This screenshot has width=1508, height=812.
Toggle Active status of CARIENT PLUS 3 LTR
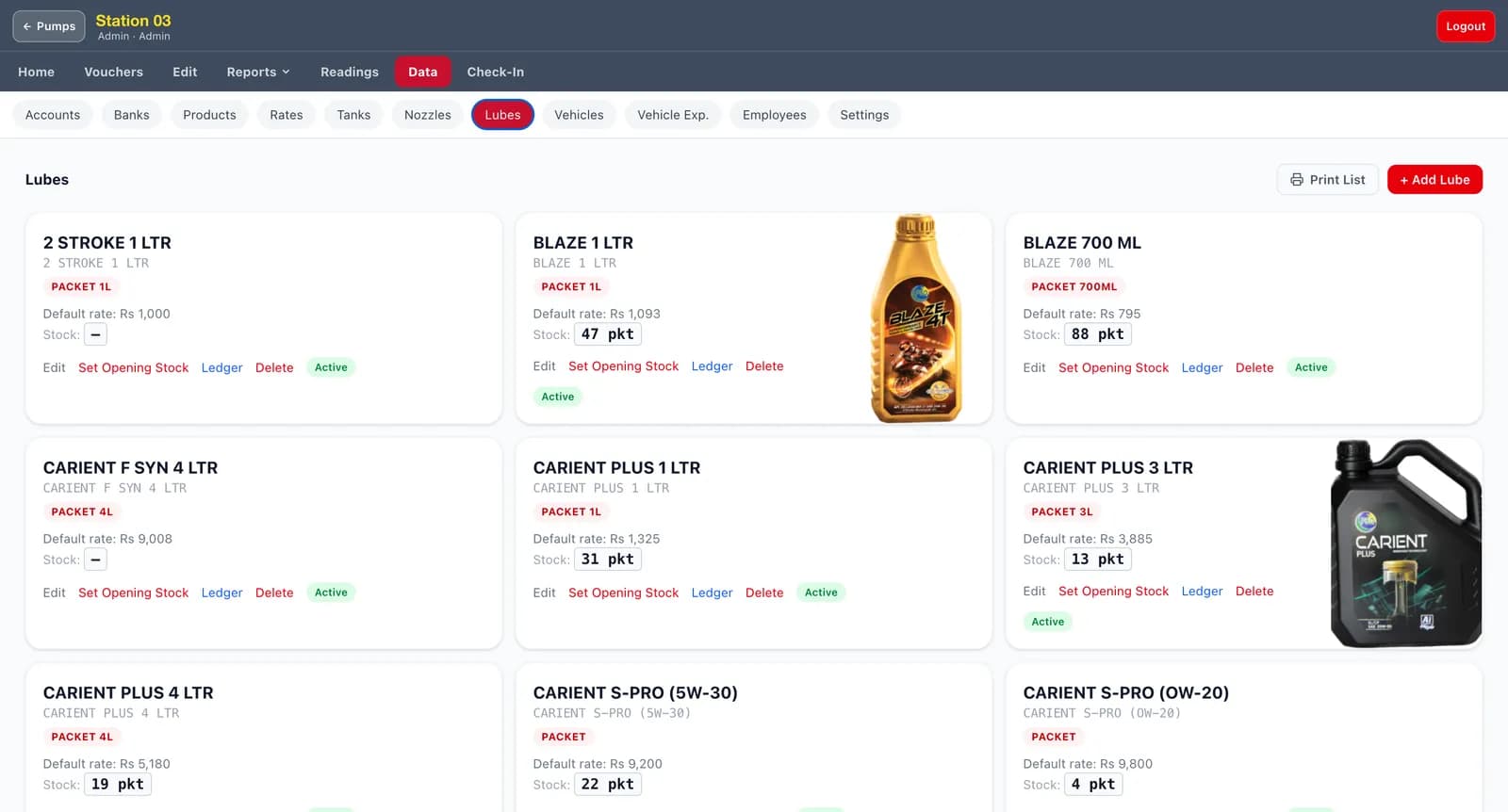[x=1048, y=622]
